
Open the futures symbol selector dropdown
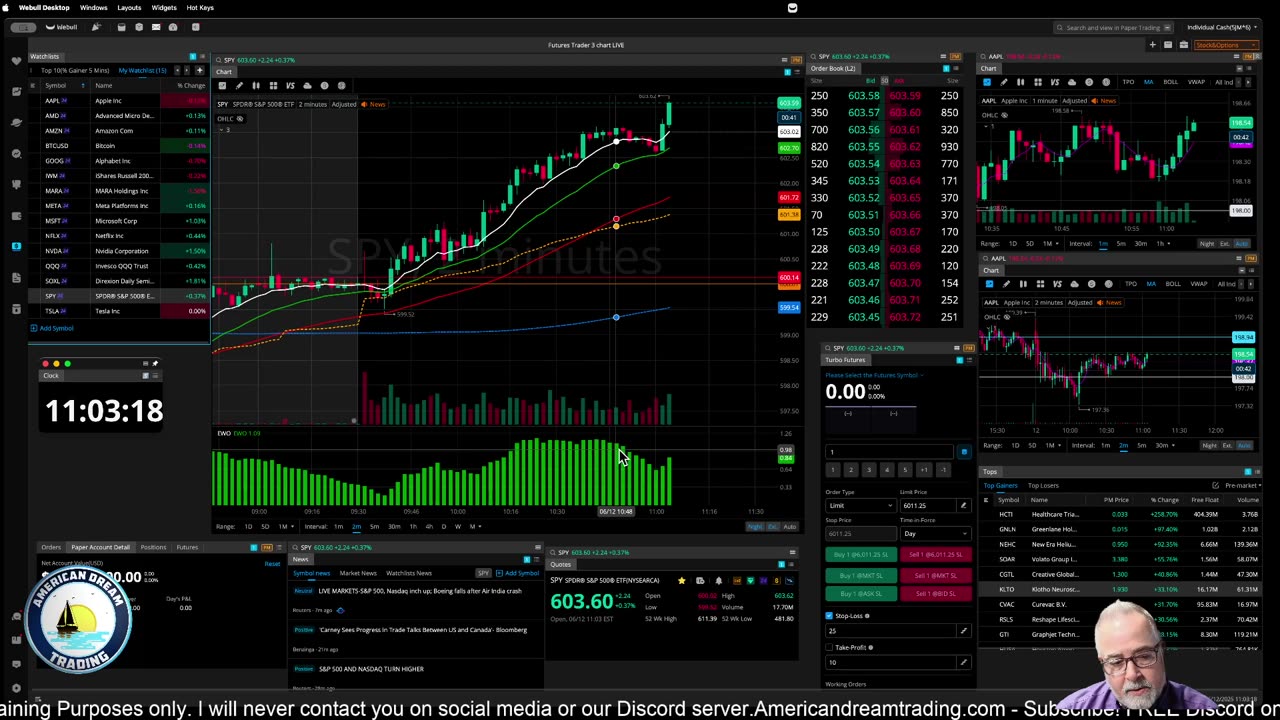[875, 375]
